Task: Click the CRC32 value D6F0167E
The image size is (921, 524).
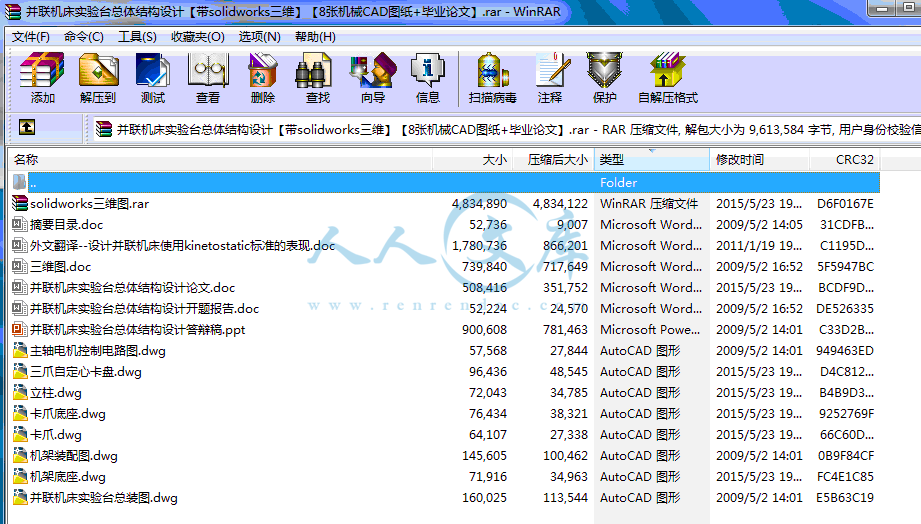Action: pos(845,204)
